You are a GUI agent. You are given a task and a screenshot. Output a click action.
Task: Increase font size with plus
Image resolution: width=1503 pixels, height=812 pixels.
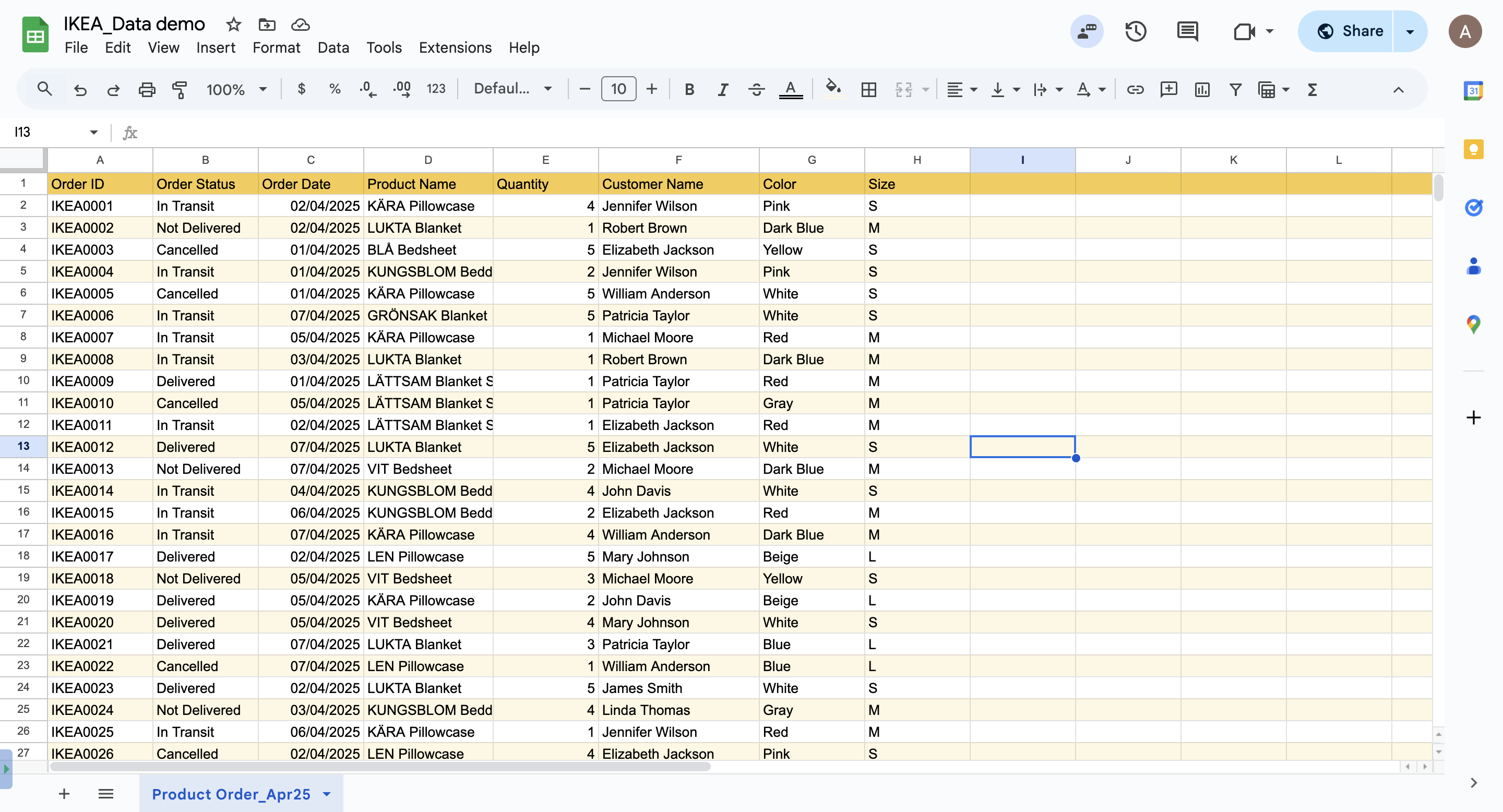(652, 89)
